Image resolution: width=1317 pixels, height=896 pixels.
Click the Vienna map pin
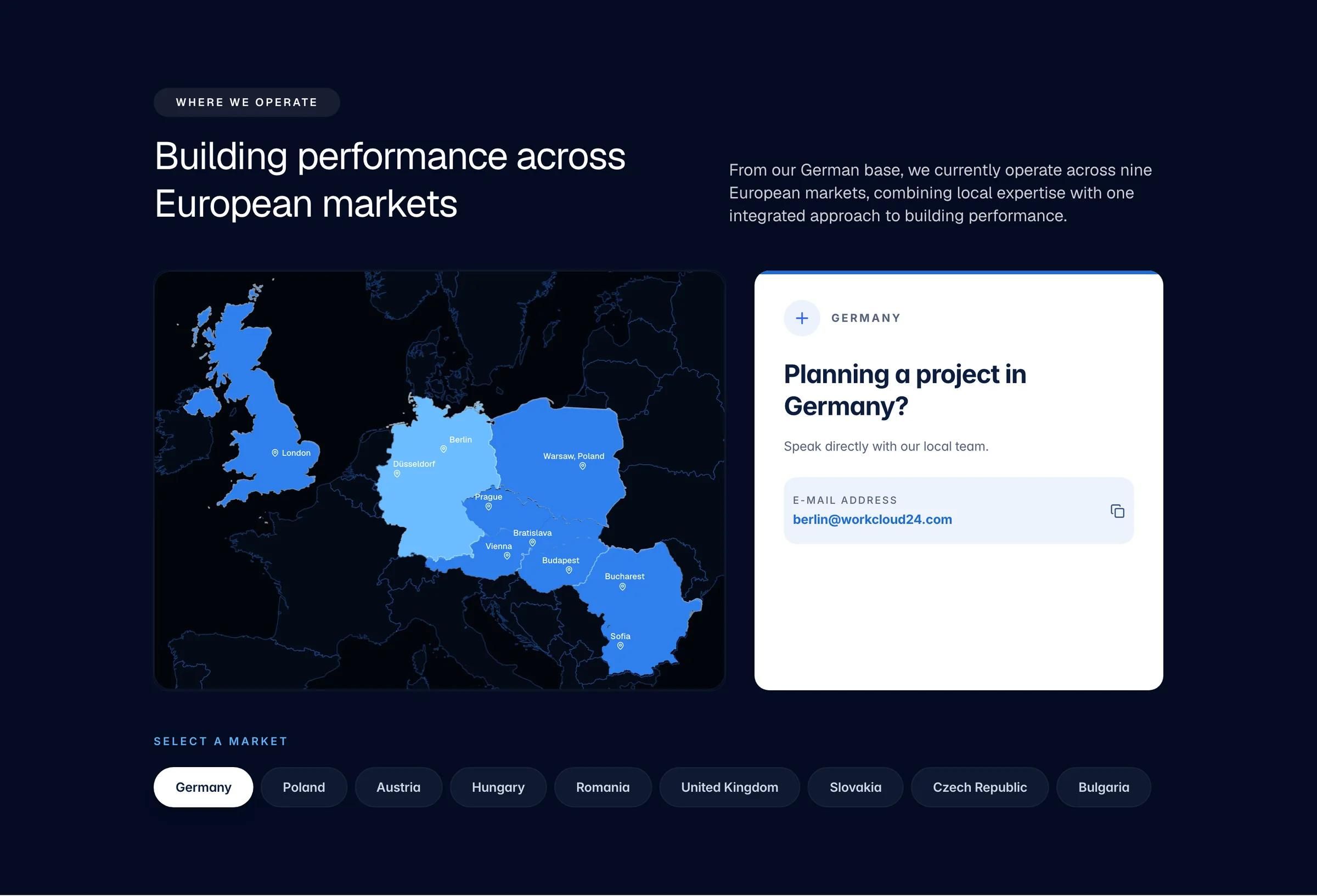(507, 556)
